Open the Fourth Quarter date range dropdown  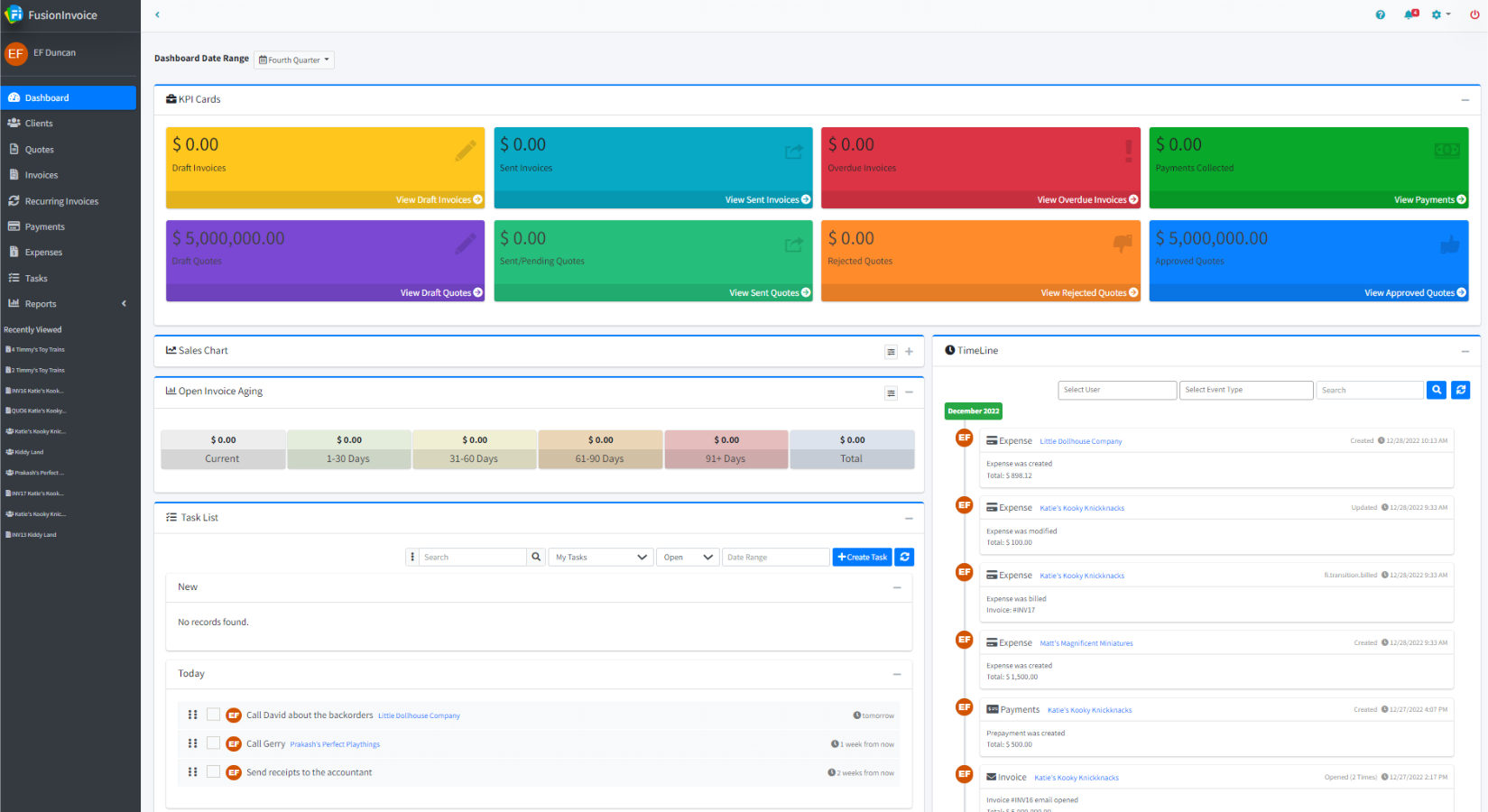[294, 60]
